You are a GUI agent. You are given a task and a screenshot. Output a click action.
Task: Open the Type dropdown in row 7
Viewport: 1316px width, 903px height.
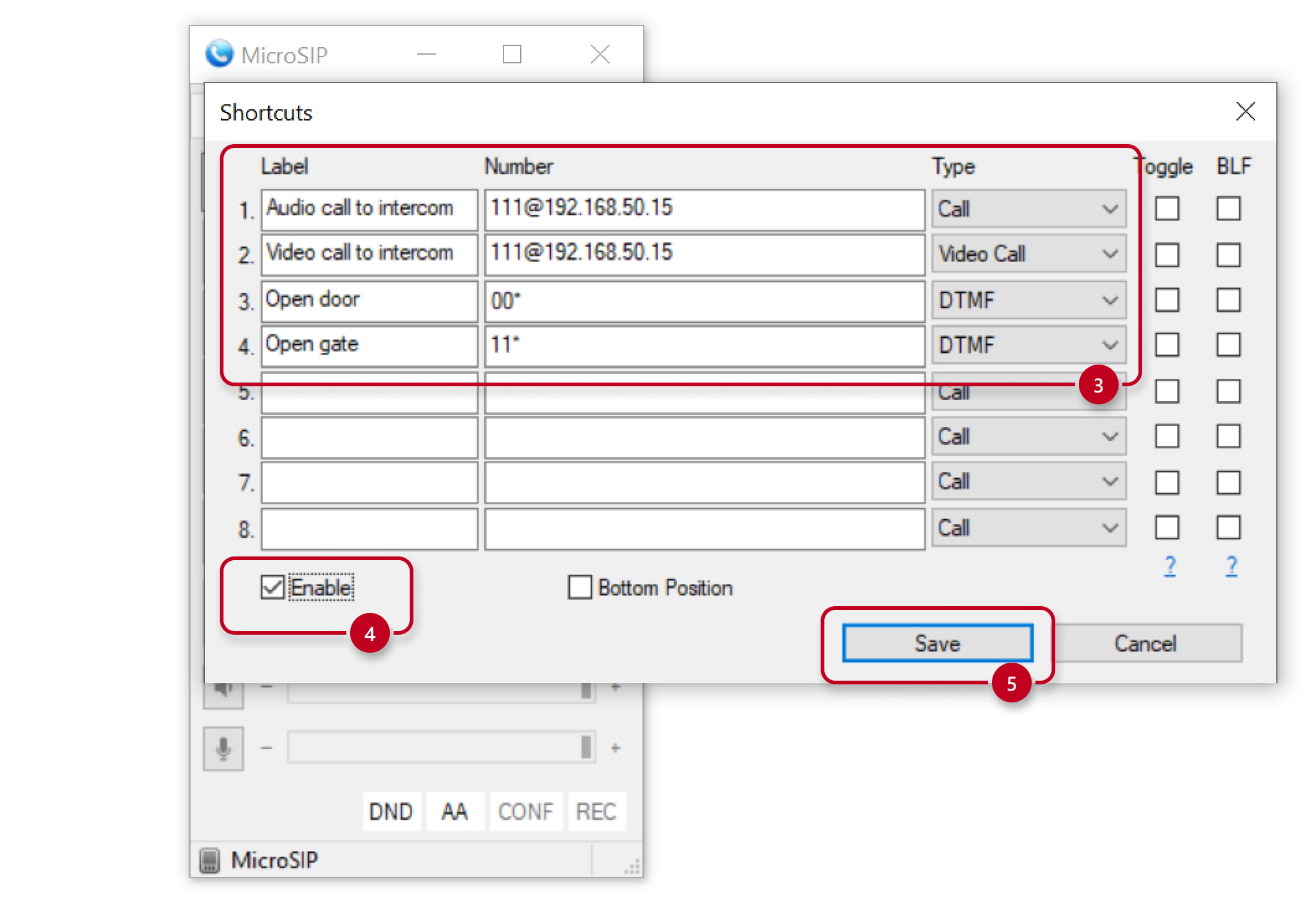click(1029, 482)
